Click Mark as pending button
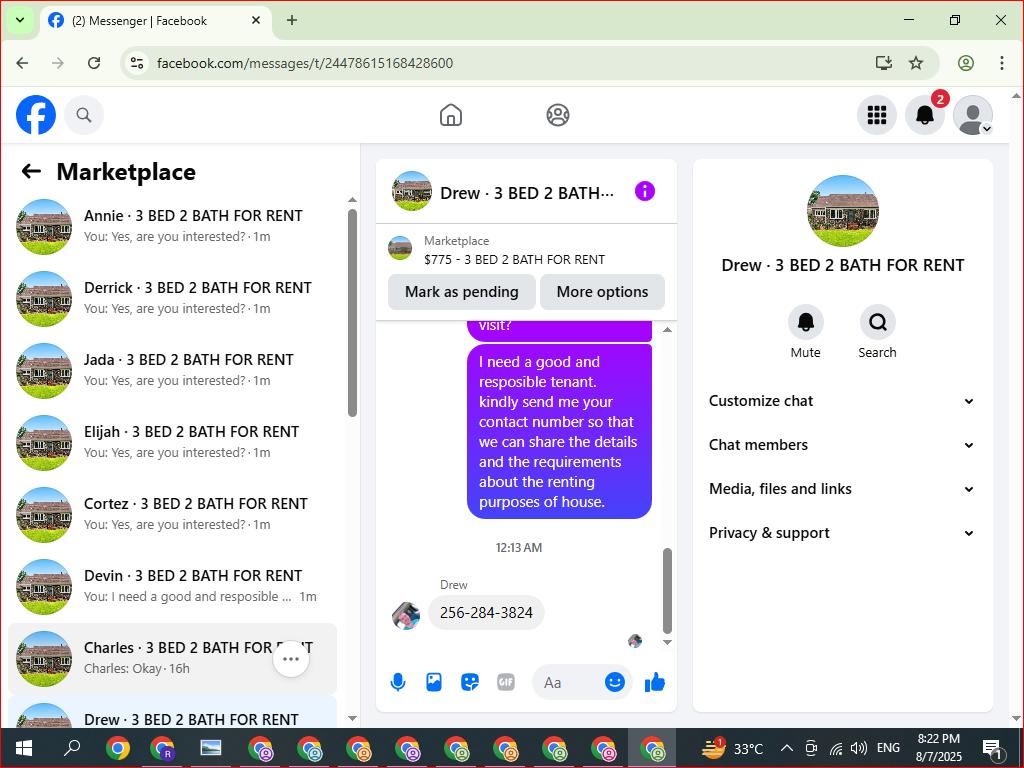The height and width of the screenshot is (768, 1024). [462, 292]
